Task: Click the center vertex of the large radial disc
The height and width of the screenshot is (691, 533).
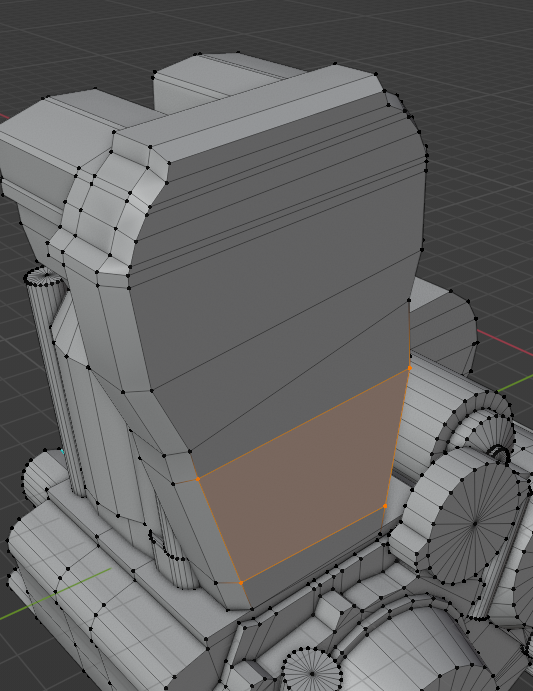Action: point(475,524)
